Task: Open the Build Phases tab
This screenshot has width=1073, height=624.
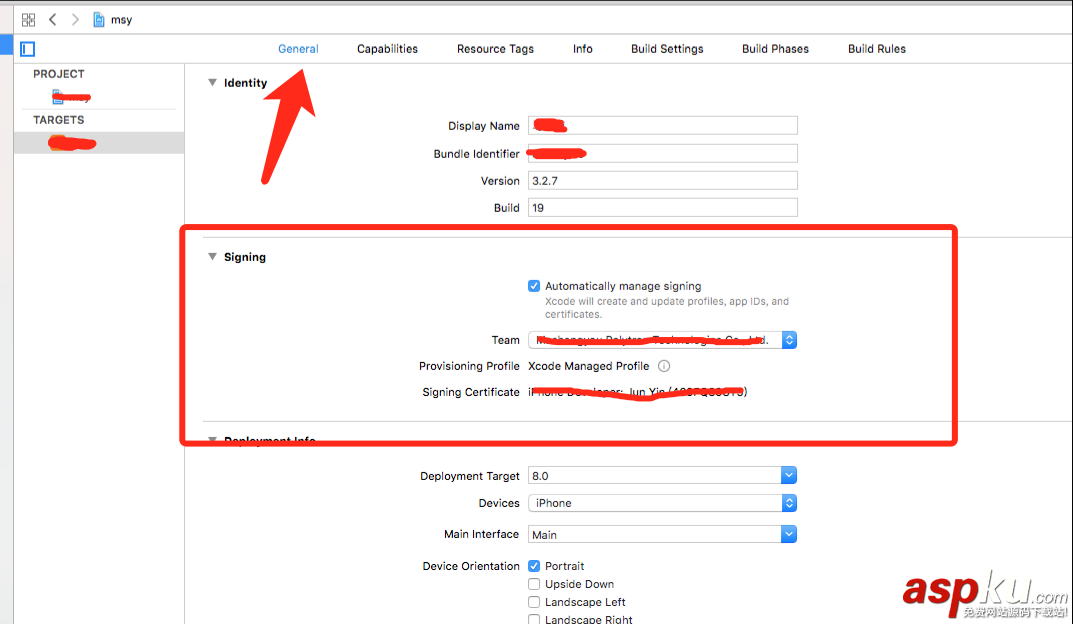Action: pos(775,49)
